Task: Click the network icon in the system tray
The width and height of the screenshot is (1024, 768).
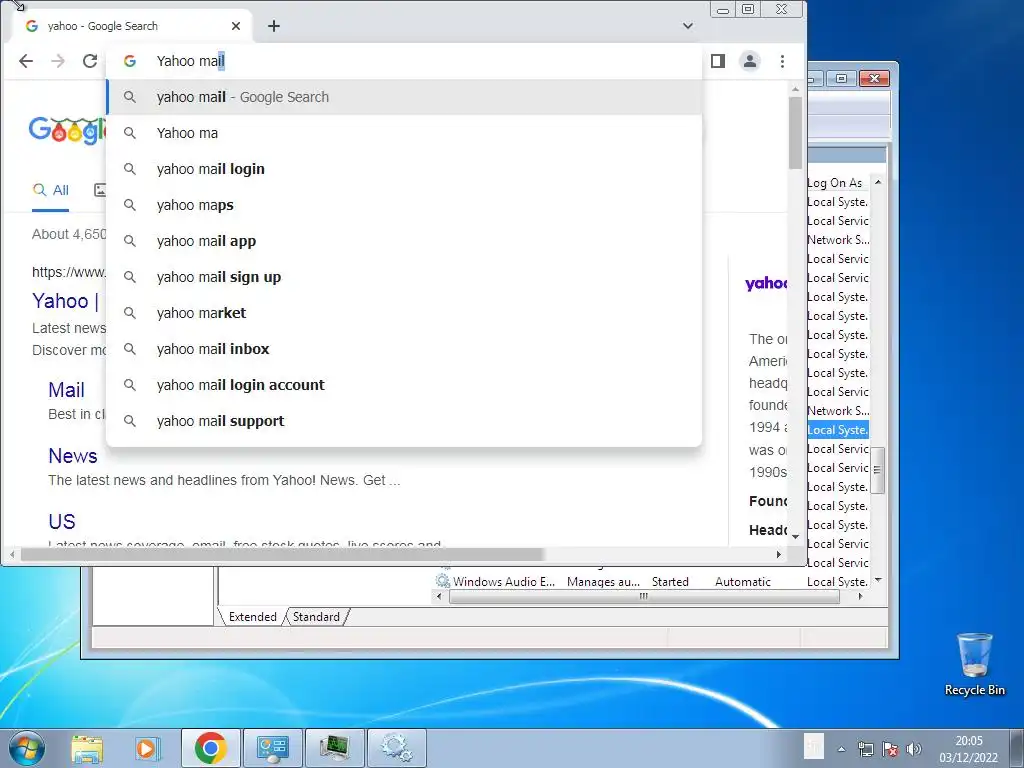Action: 865,749
